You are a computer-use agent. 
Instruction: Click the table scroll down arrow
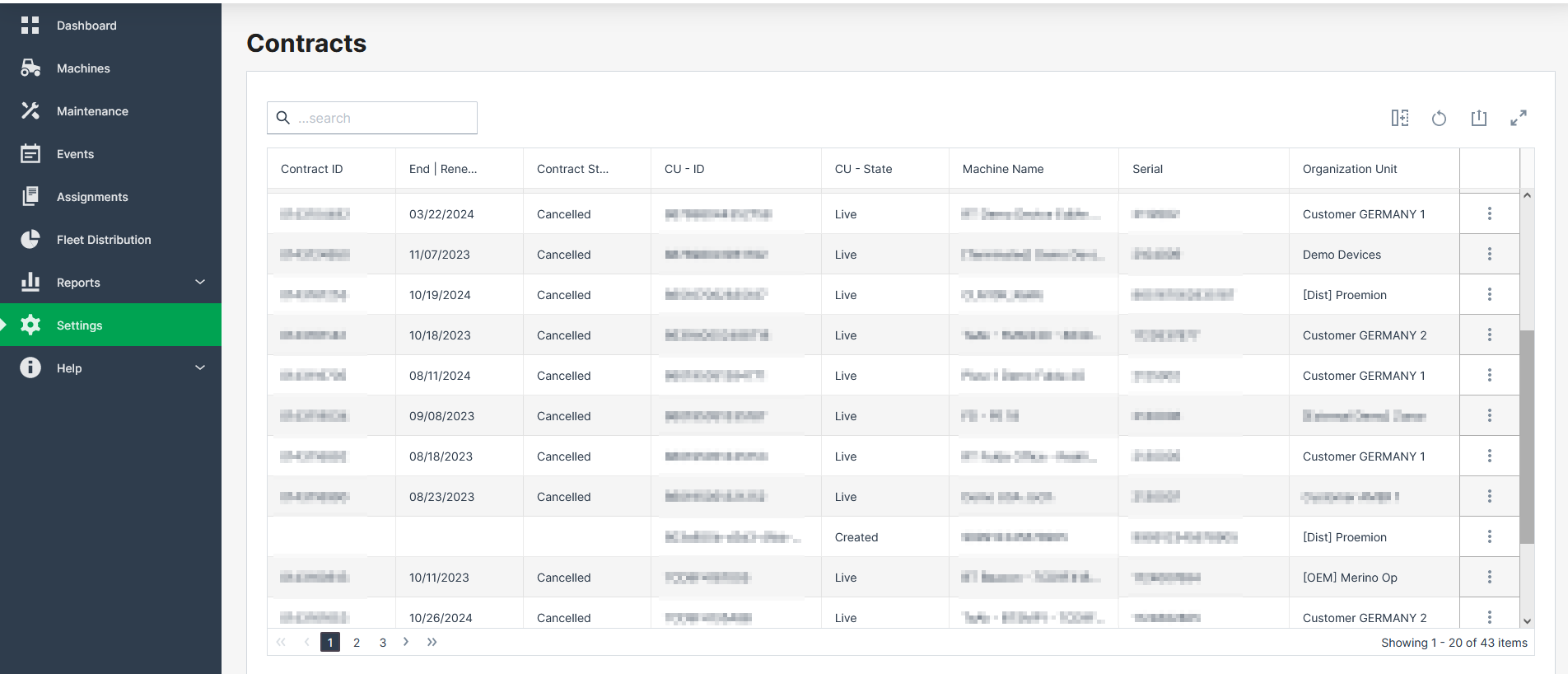coord(1527,621)
